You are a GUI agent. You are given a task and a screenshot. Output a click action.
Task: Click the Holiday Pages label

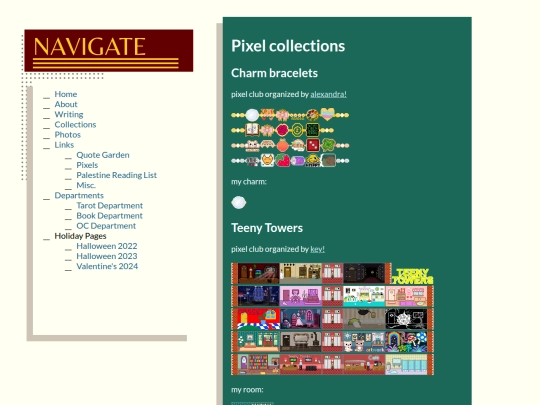pyautogui.click(x=80, y=236)
